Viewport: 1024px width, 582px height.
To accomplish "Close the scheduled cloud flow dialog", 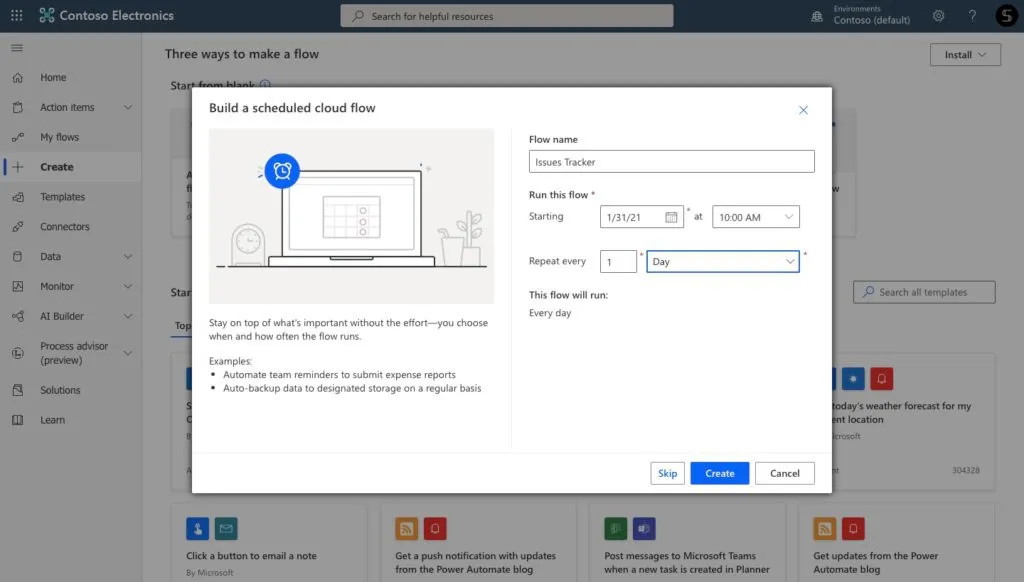I will pyautogui.click(x=803, y=110).
